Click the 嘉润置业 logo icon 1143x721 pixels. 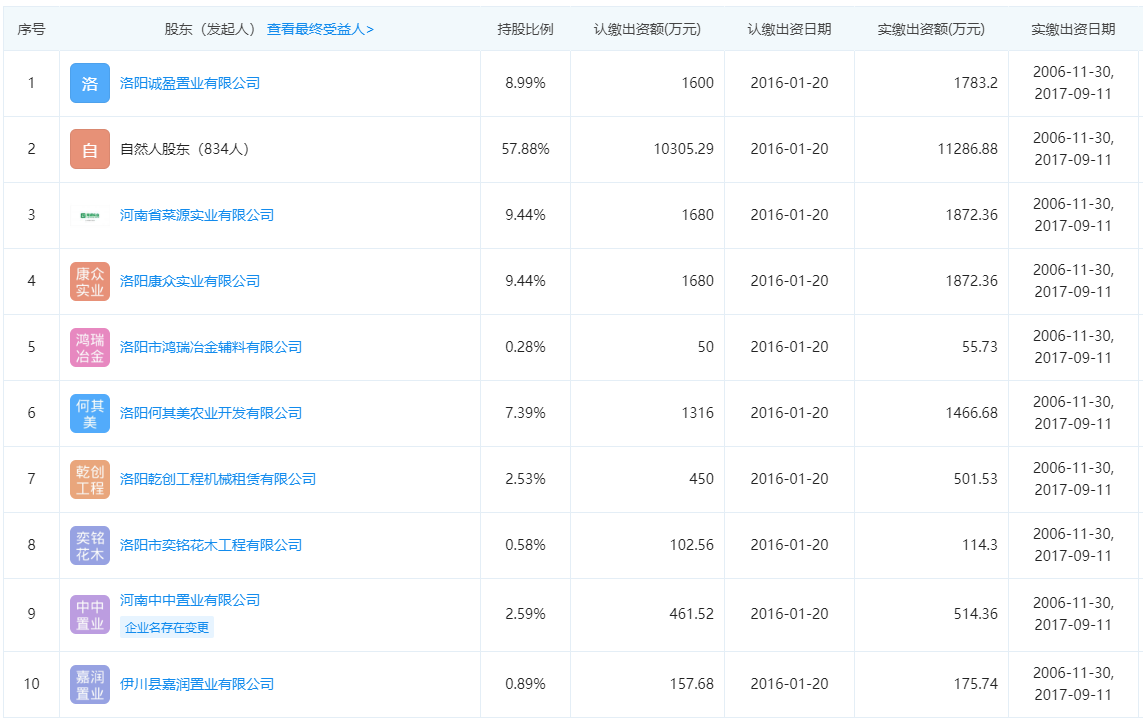pos(90,684)
